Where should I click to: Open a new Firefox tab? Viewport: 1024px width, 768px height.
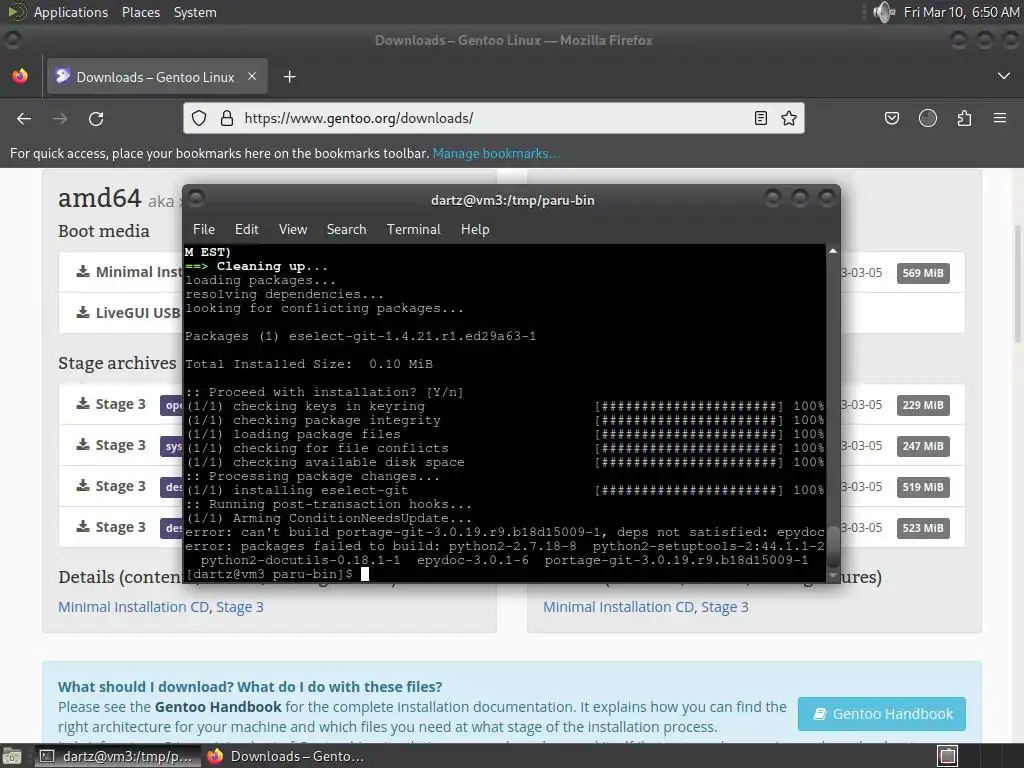tap(289, 77)
